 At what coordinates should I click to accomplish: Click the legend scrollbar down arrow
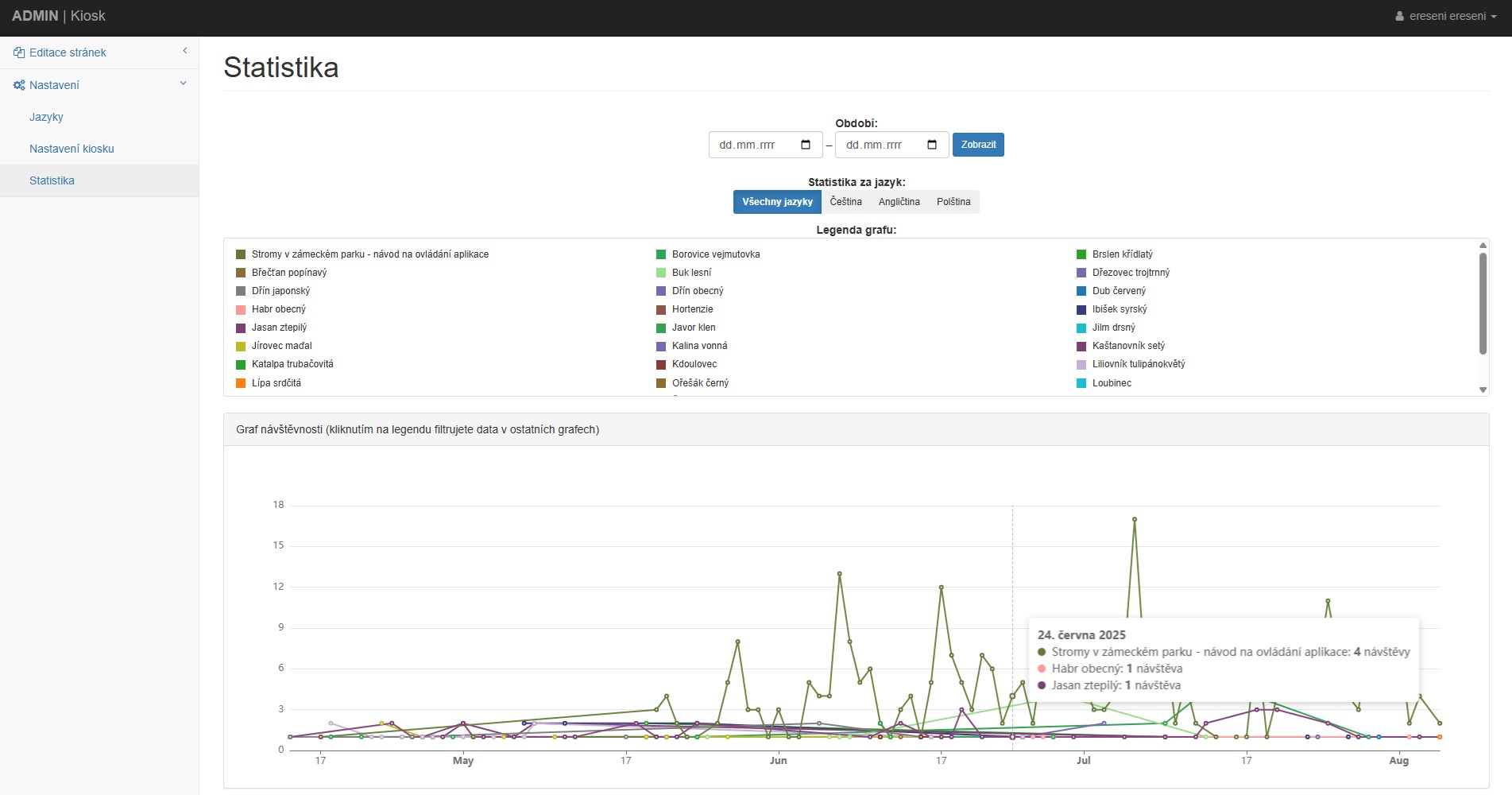tap(1483, 390)
